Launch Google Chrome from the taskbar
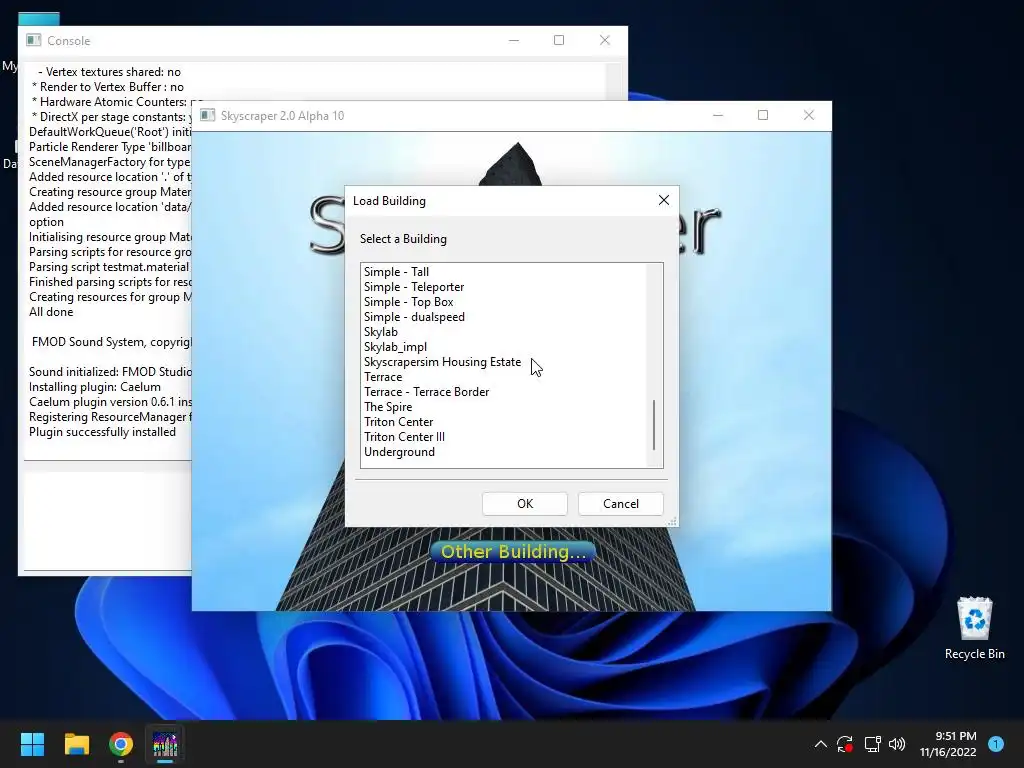The width and height of the screenshot is (1024, 768). pyautogui.click(x=121, y=744)
